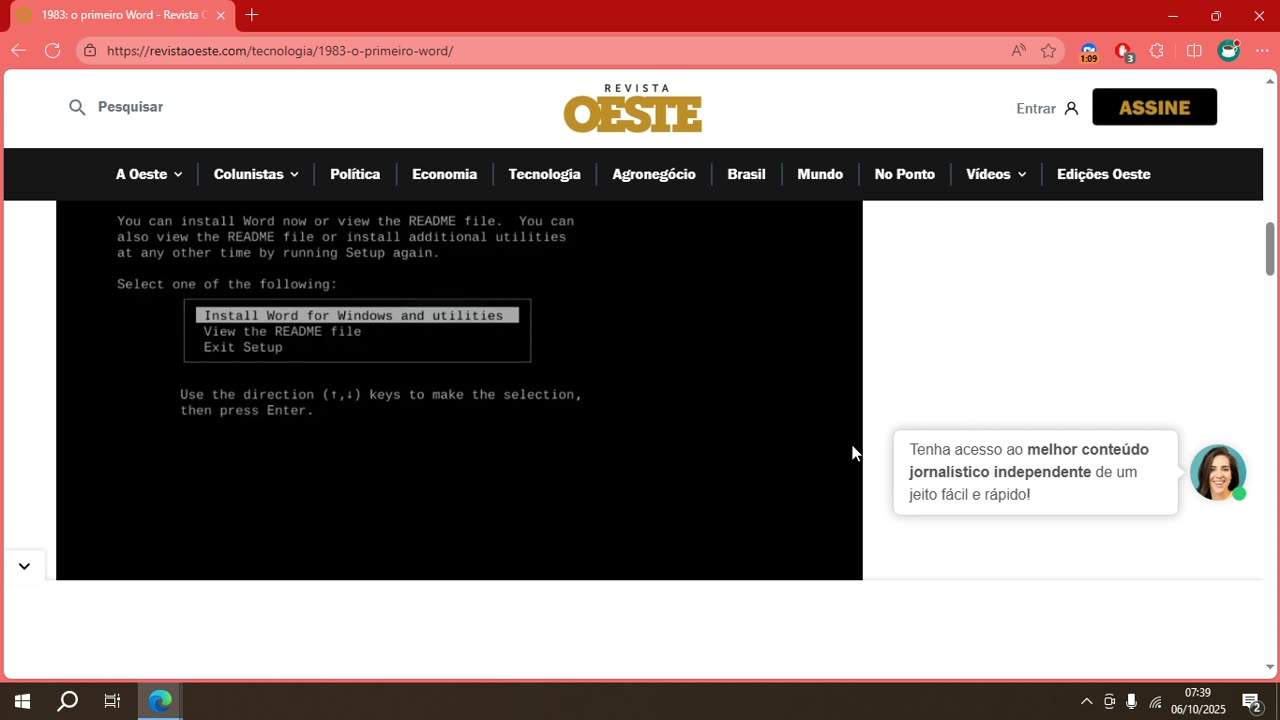Open the Windows Start menu
Image resolution: width=1280 pixels, height=720 pixels.
(22, 701)
